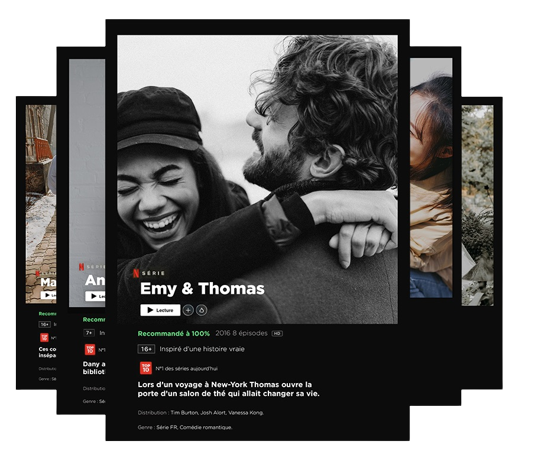Select the 'Emy & Thomas' title
538x464 pixels.
click(x=202, y=289)
